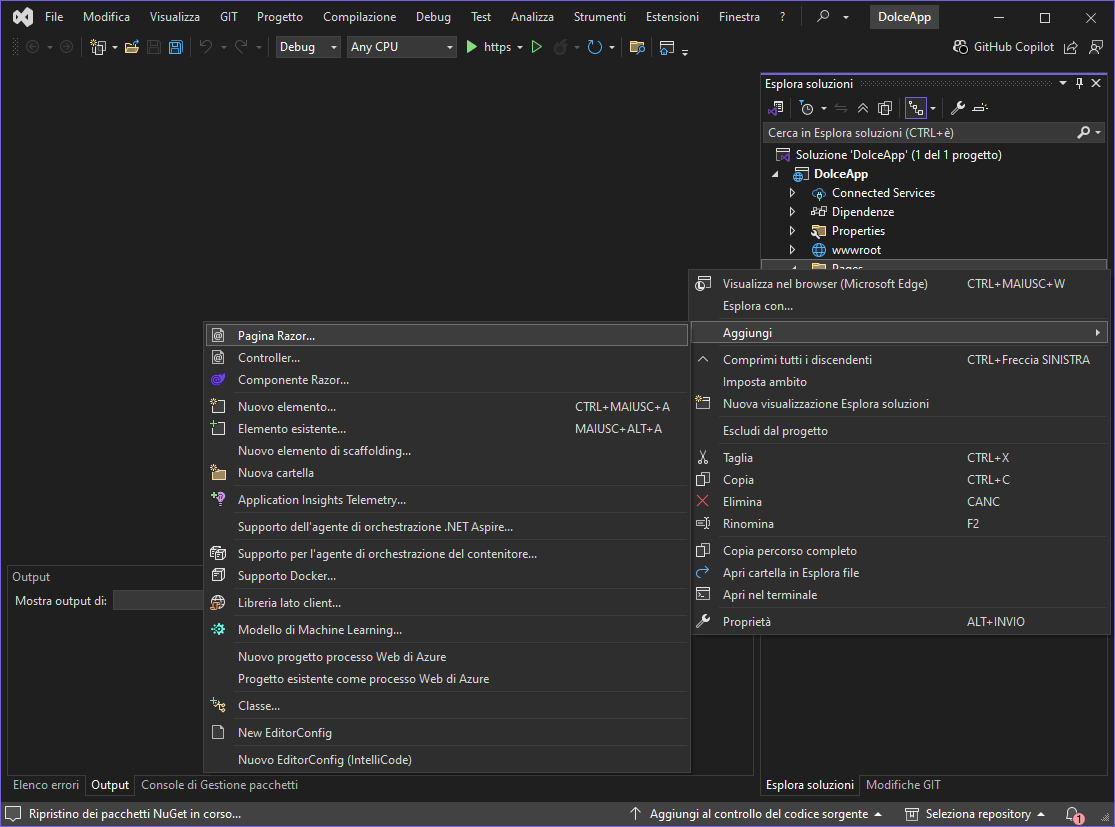Toggle the nested files view icon

point(916,108)
